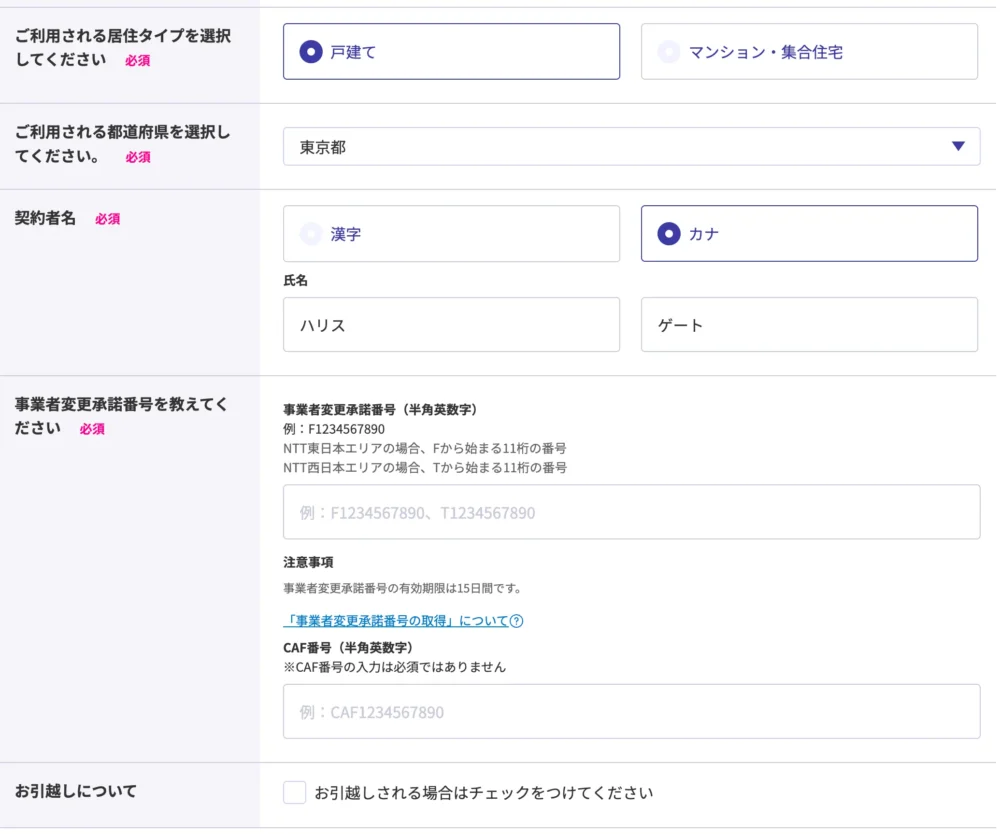Viewport: 1000px width, 834px height.
Task: Click the 契約者名 row label
Action: click(x=45, y=218)
